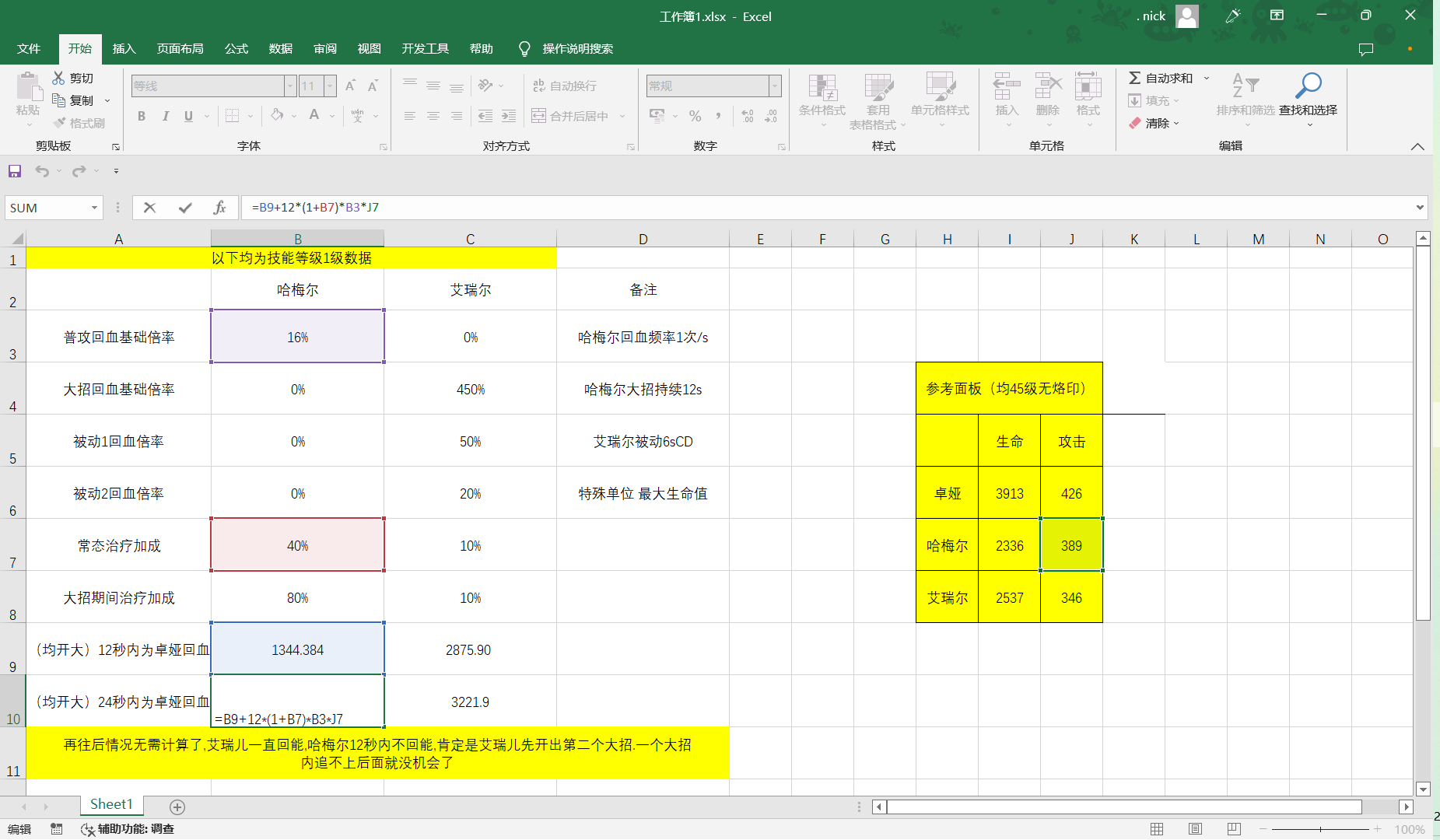Screen dimensions: 1440x840
Task: Expand the formula bar with right chevron
Action: (1420, 208)
